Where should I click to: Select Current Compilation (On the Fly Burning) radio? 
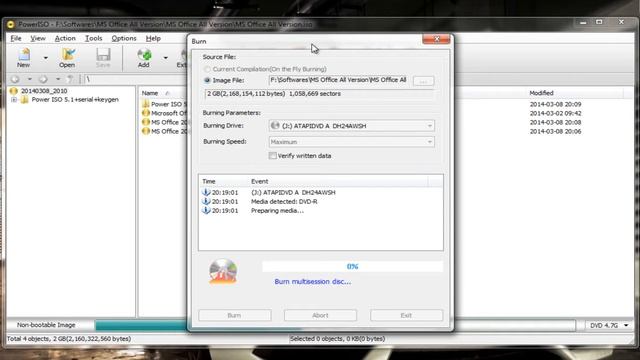(x=207, y=69)
